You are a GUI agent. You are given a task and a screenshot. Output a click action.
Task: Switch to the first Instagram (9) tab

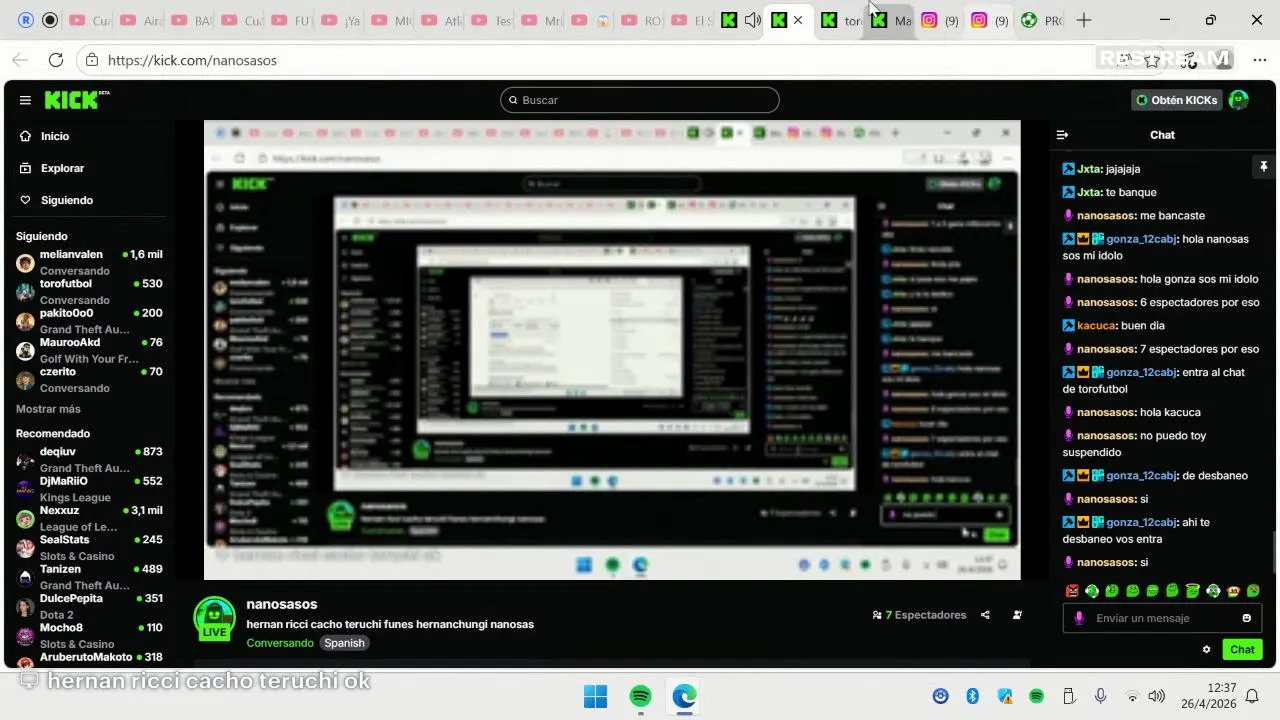pyautogui.click(x=941, y=20)
